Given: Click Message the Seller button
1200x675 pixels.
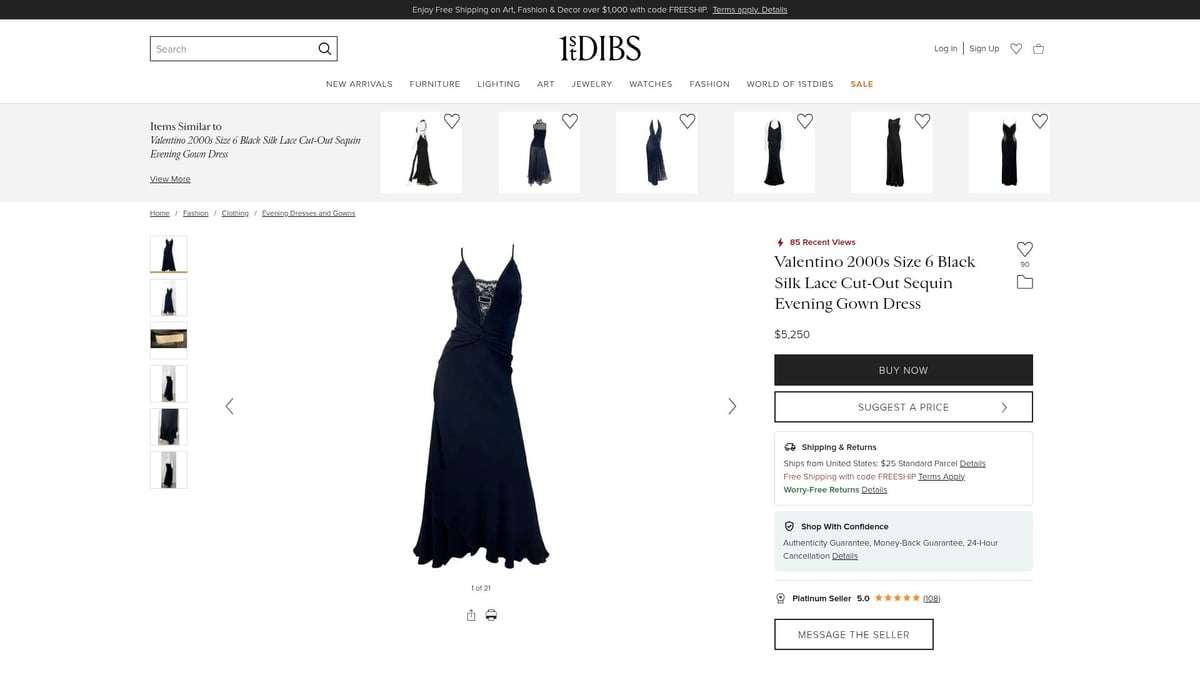Looking at the screenshot, I should (x=854, y=634).
